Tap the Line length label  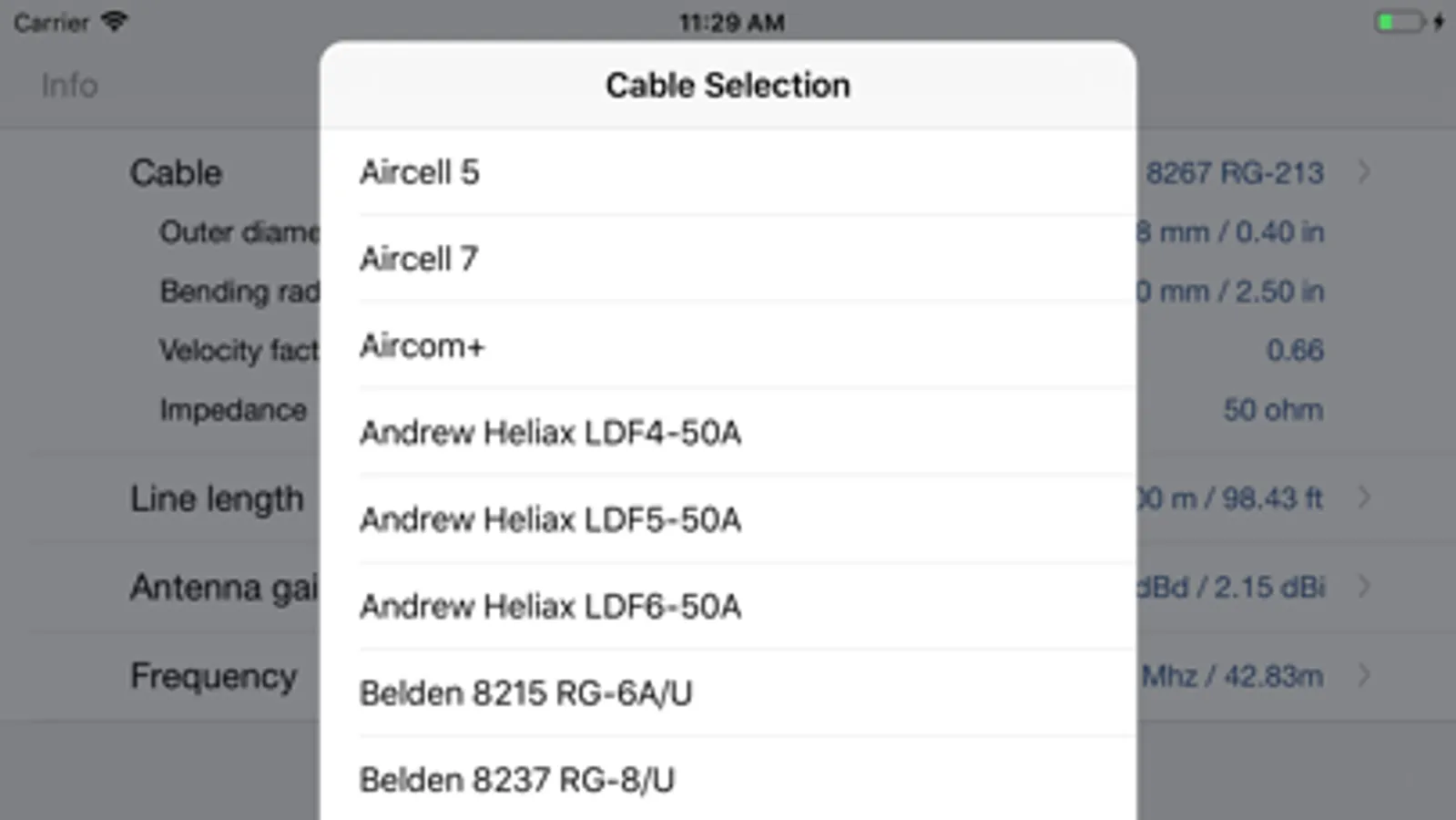tap(217, 498)
